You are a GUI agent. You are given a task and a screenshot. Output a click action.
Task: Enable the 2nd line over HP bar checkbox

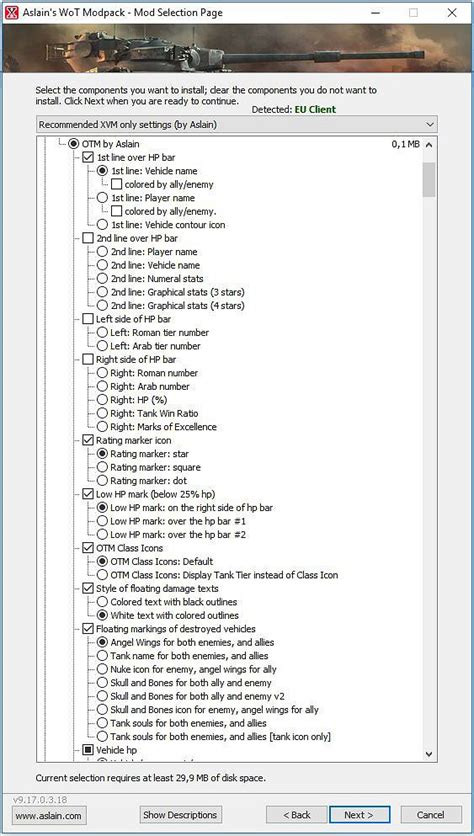click(88, 238)
